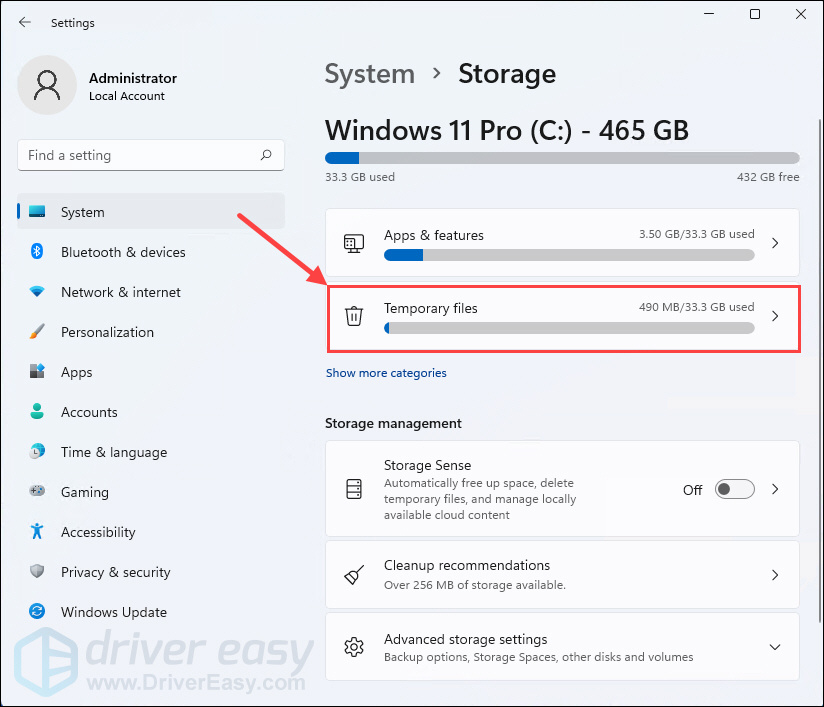
Task: Click the Apps icon in sidebar
Action: pos(37,371)
